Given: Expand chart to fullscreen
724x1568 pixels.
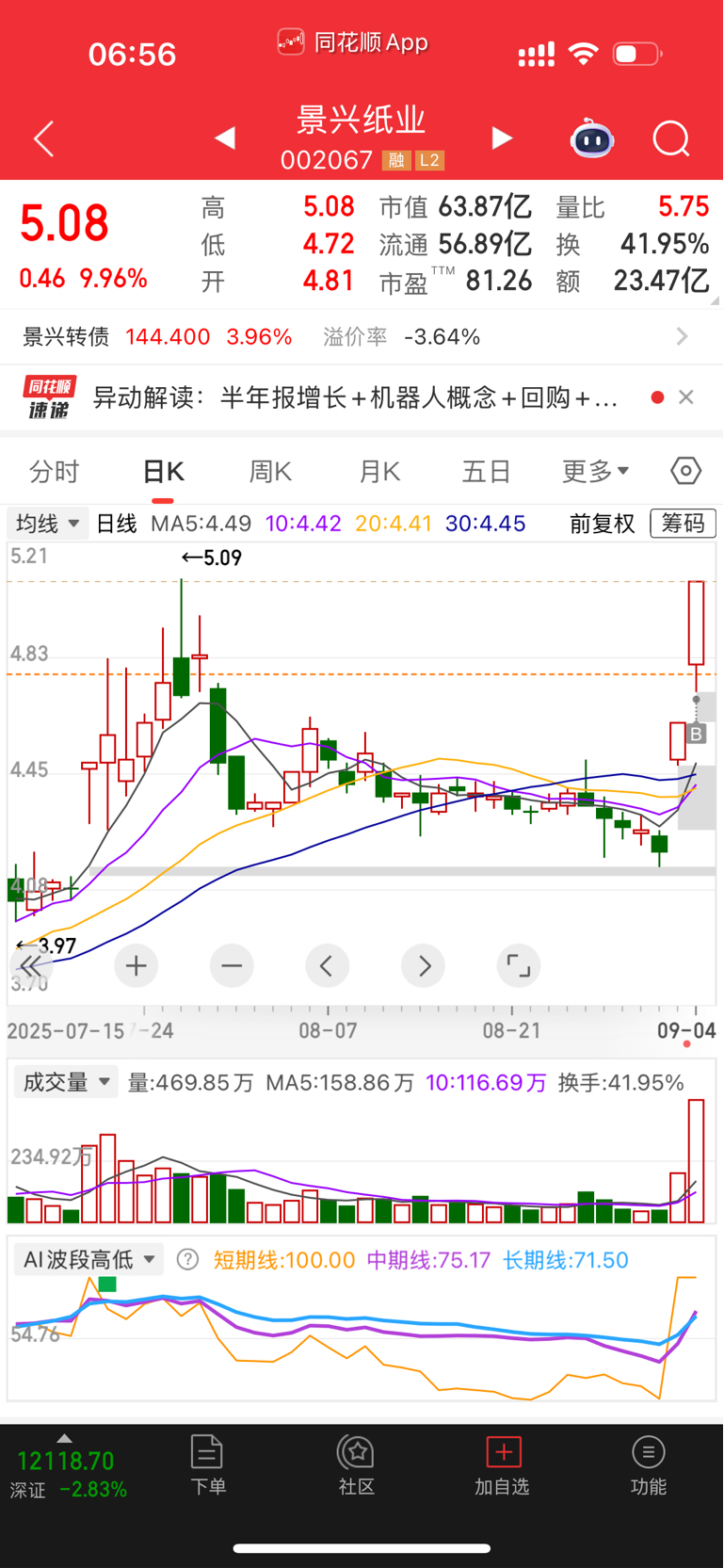Looking at the screenshot, I should tap(519, 965).
